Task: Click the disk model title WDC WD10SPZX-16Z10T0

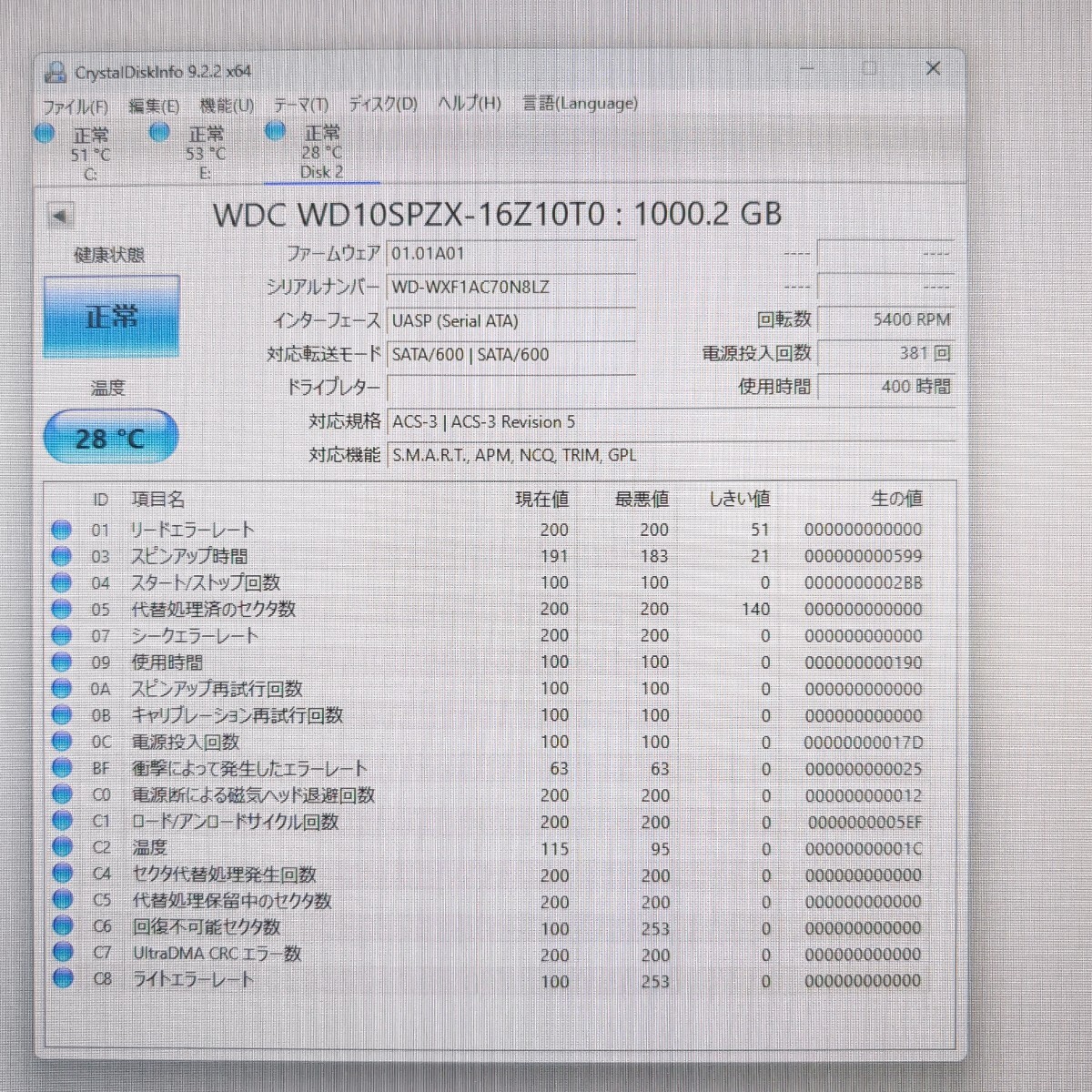Action: [409, 214]
